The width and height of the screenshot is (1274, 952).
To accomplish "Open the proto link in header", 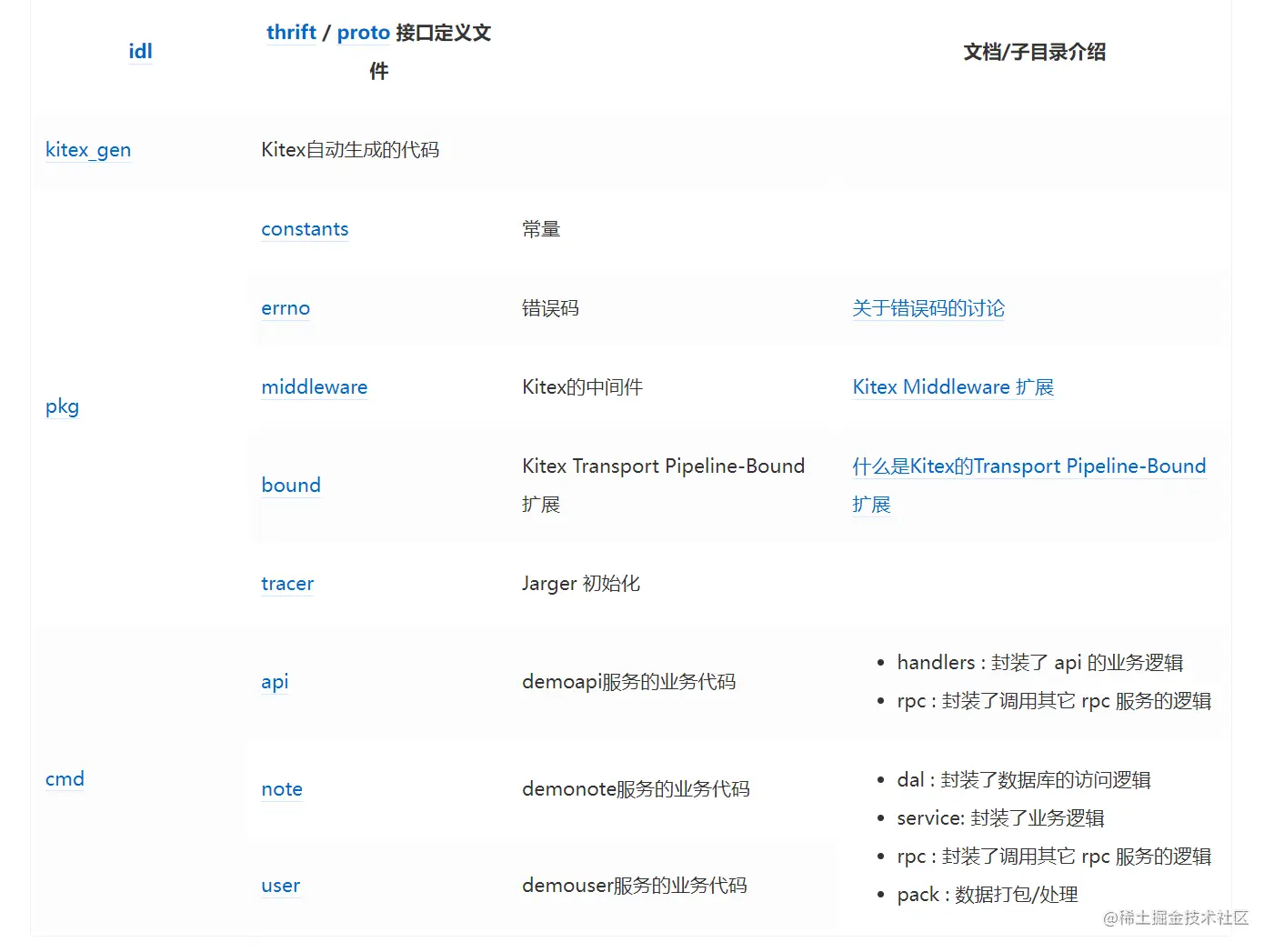I will pos(364,33).
